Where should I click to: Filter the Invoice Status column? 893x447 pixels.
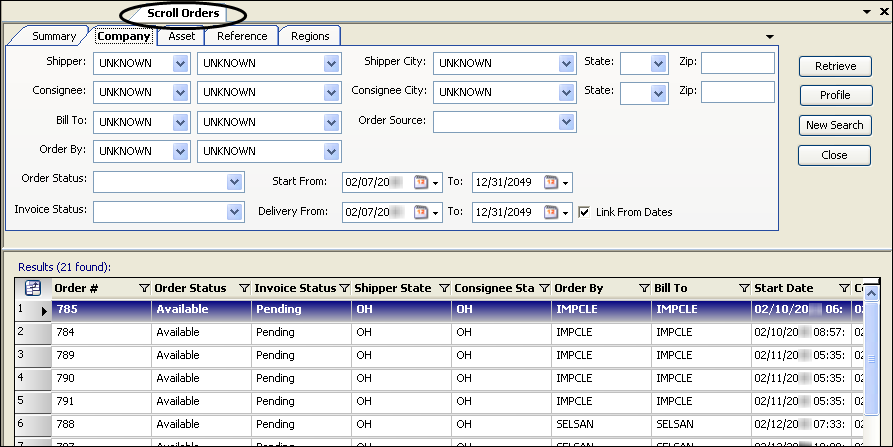coord(345,288)
